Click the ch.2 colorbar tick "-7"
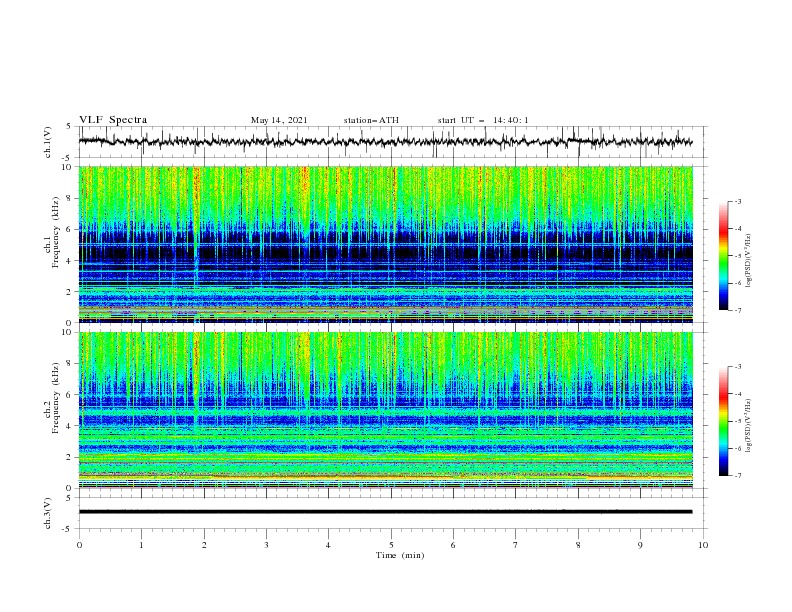The height and width of the screenshot is (612, 792). (737, 476)
